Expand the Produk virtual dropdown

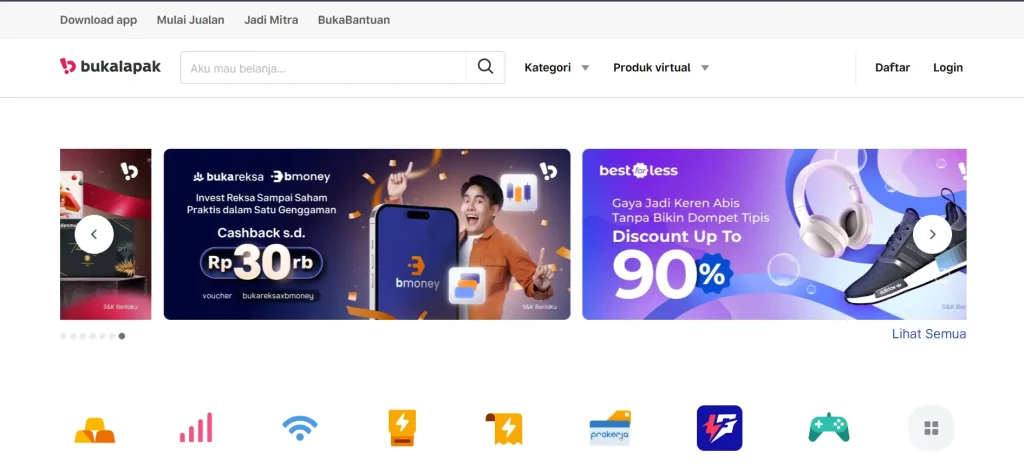click(x=661, y=67)
